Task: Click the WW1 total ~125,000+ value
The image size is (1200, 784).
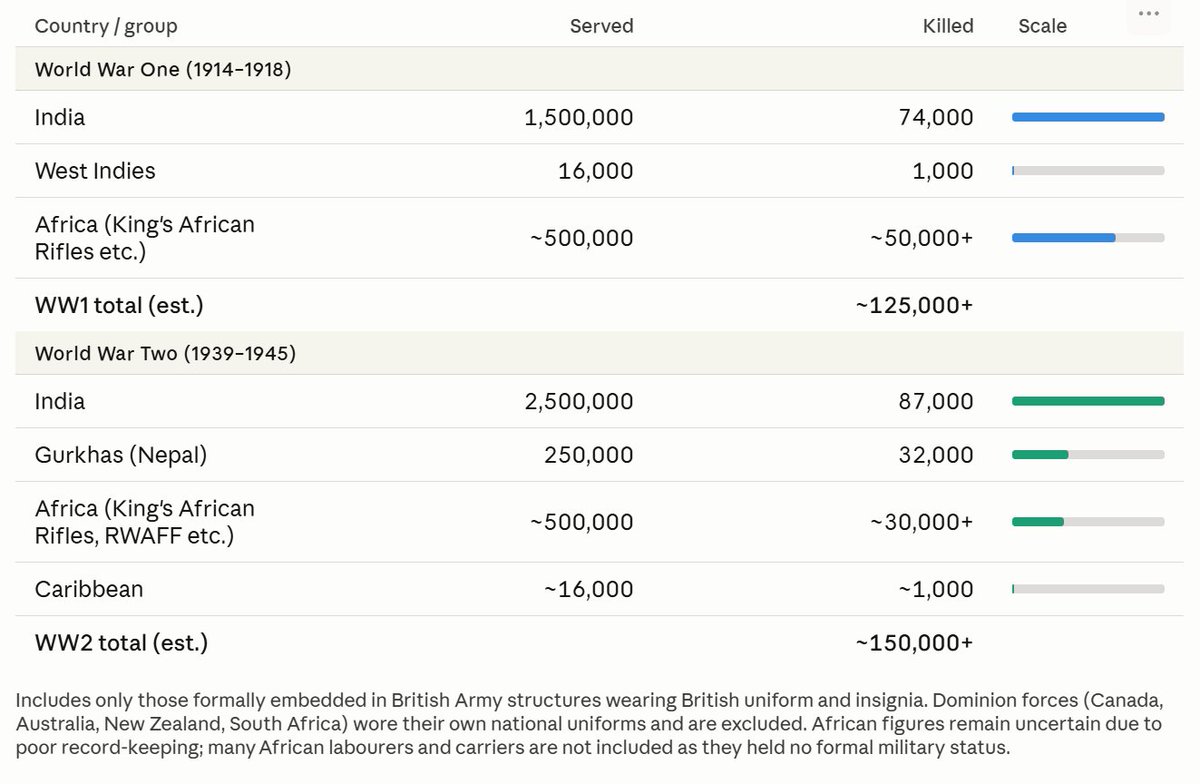Action: [914, 305]
